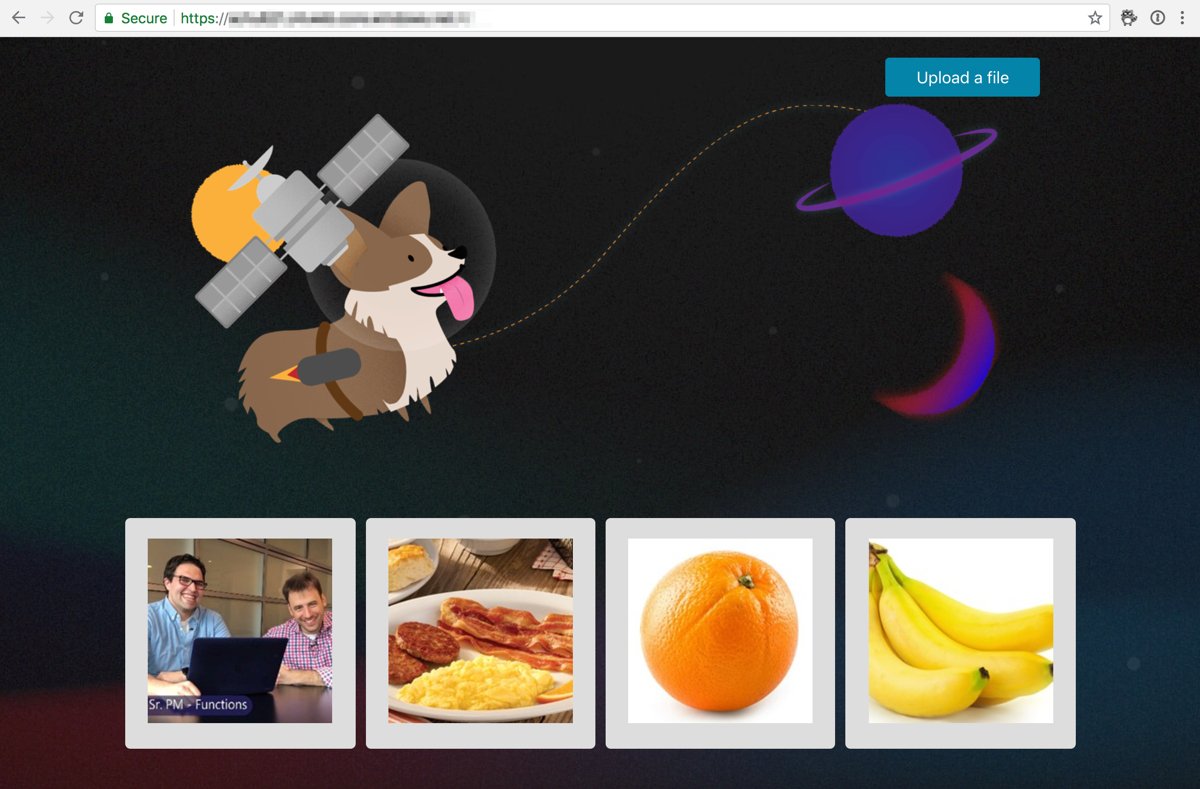
Task: Bookmark this page with the star icon
Action: [x=1095, y=18]
